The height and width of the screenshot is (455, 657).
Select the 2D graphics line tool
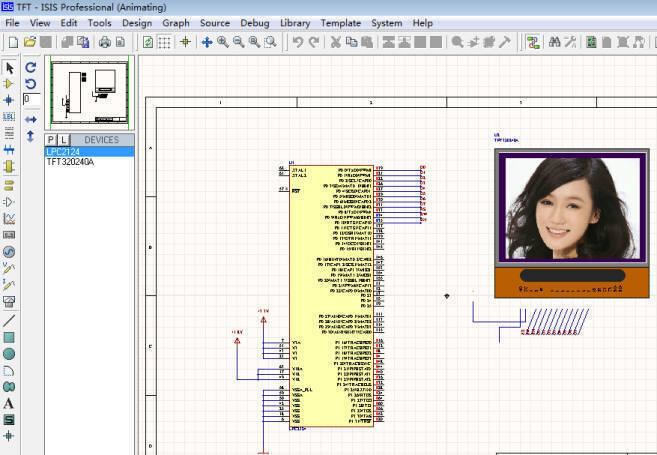coord(10,320)
